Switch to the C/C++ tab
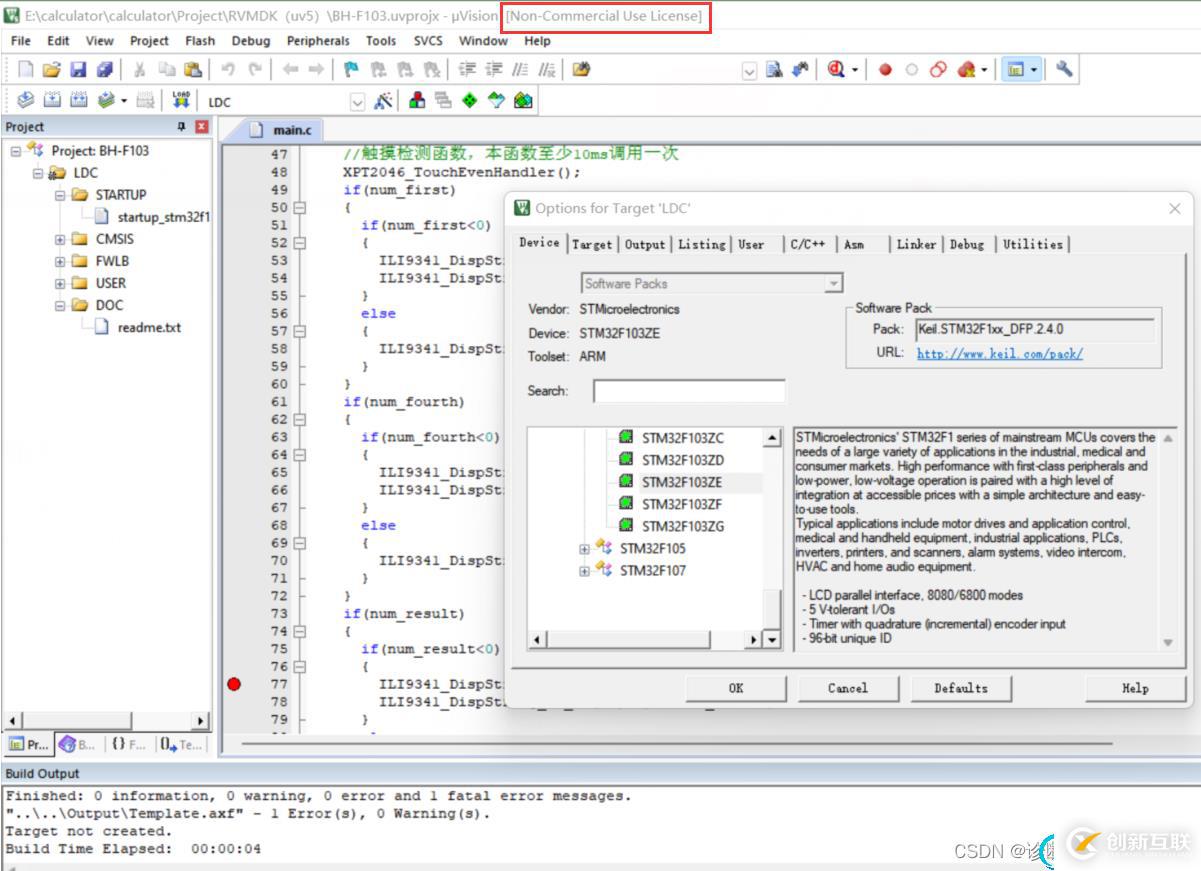 pos(808,244)
